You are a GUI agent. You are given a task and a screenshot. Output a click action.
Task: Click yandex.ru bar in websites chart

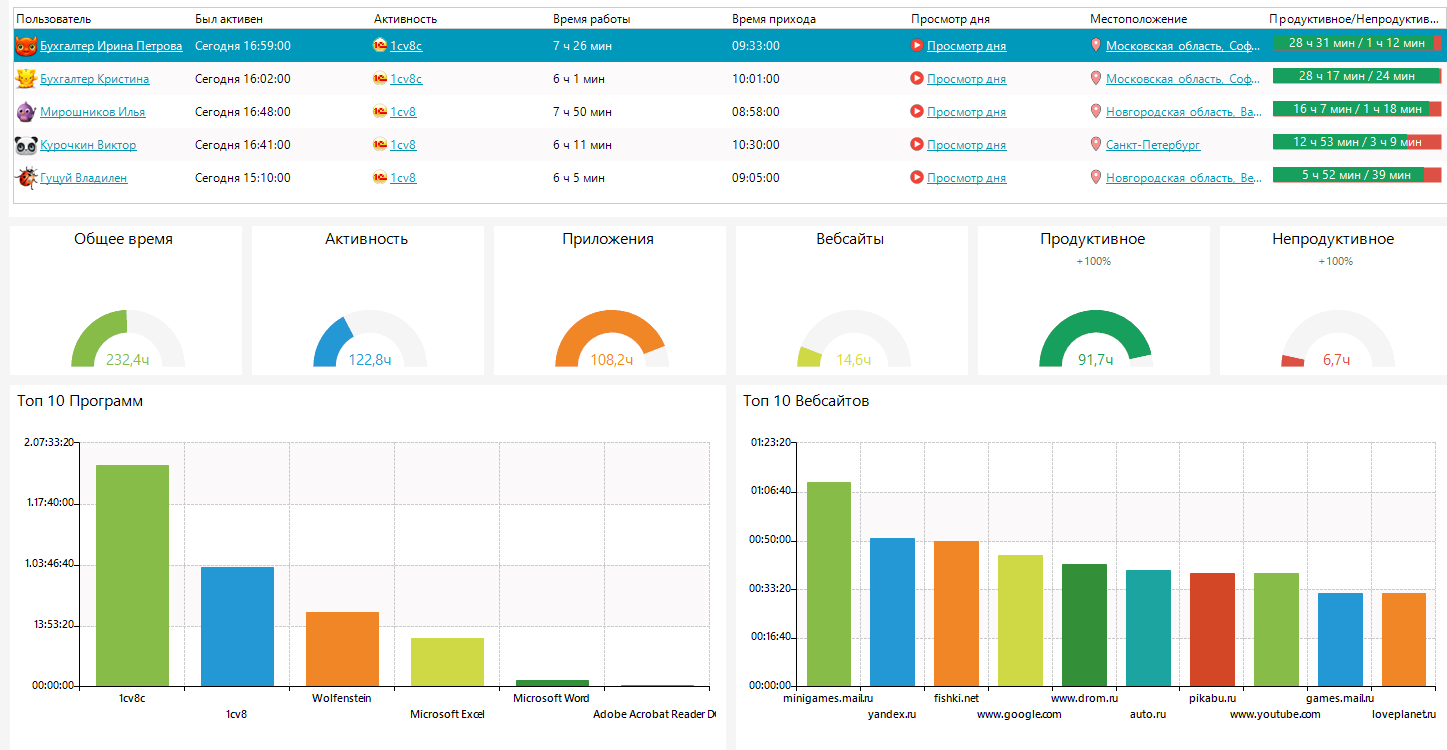(x=892, y=612)
